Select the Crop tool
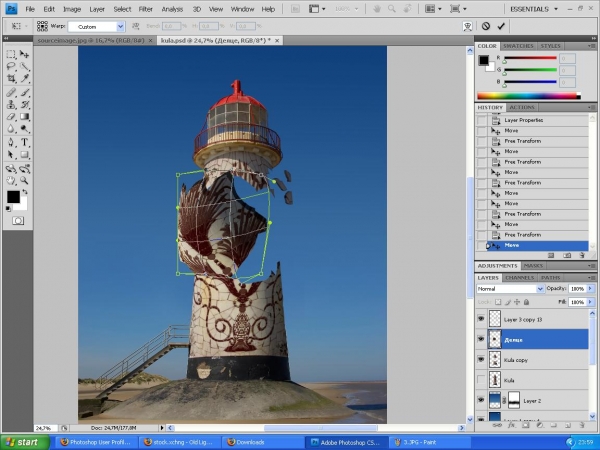Image resolution: width=600 pixels, height=450 pixels. (x=11, y=78)
